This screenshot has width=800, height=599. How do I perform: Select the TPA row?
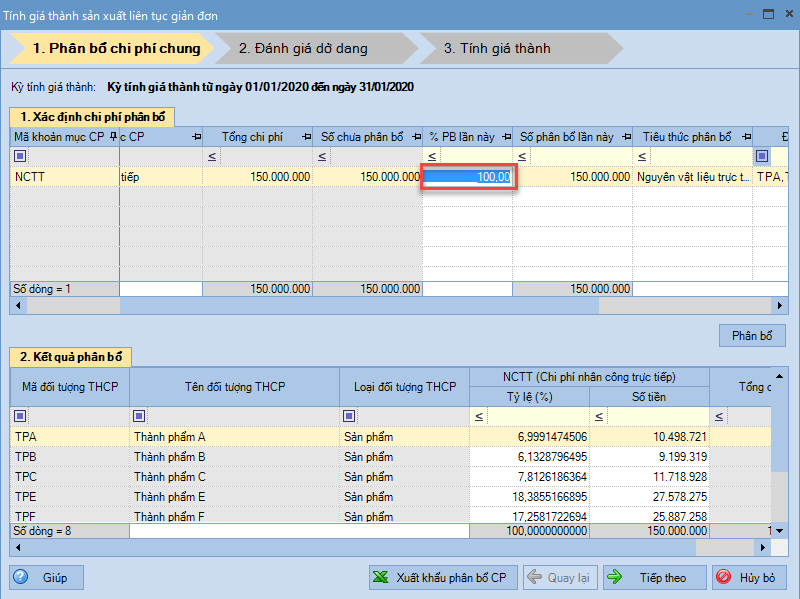tap(390, 437)
